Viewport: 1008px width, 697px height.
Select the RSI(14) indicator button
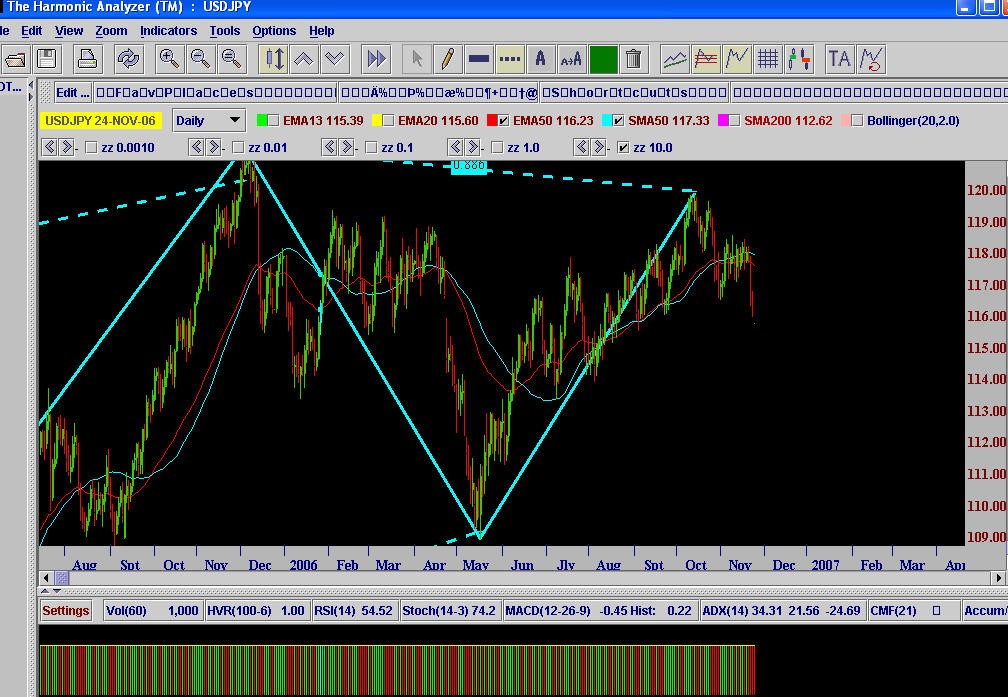(353, 611)
